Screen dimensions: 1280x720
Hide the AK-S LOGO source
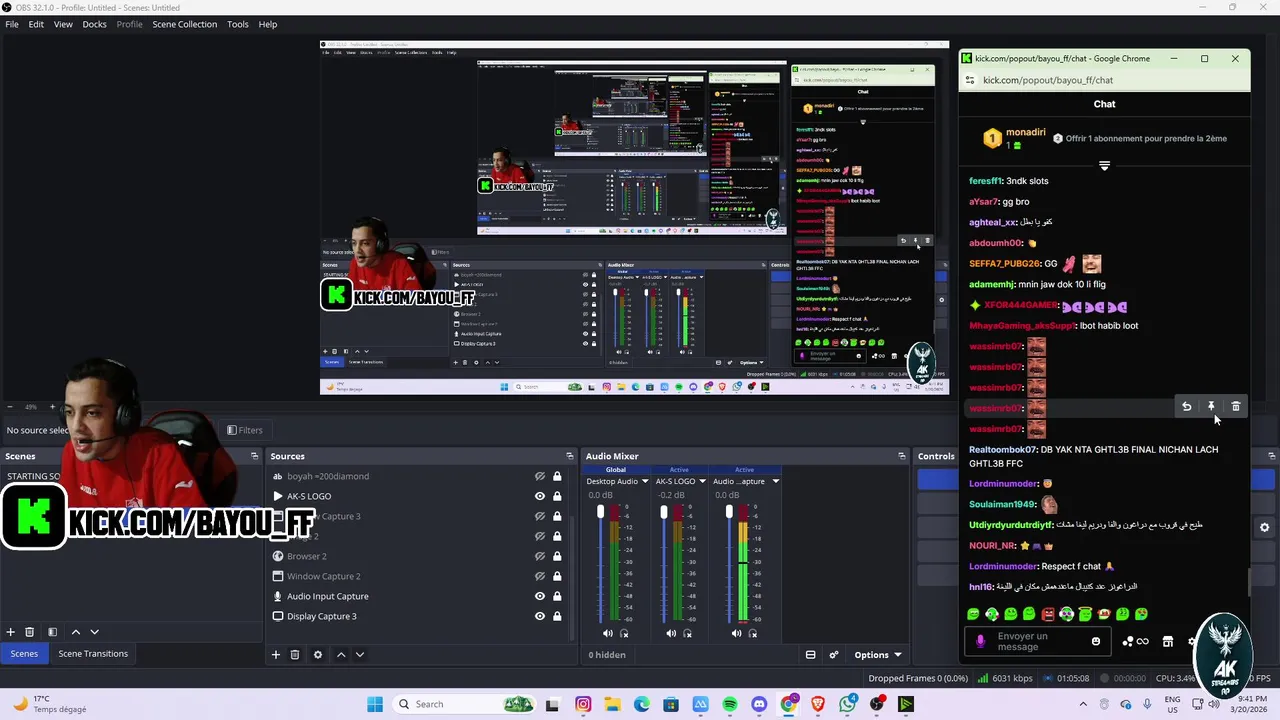pyautogui.click(x=540, y=496)
